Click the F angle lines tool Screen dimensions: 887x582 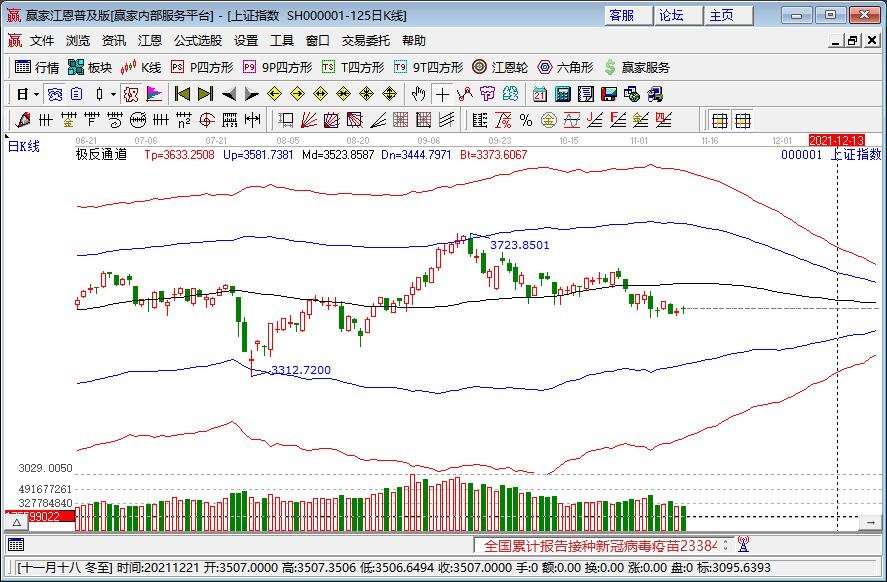618,120
